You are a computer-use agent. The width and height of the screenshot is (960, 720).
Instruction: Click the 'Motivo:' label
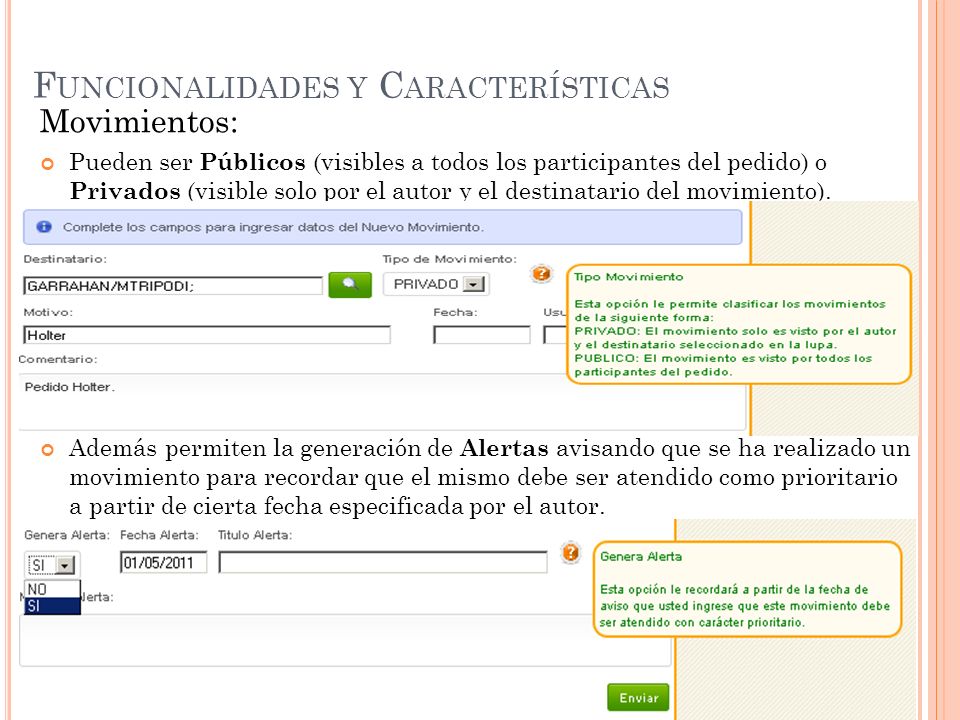(48, 312)
